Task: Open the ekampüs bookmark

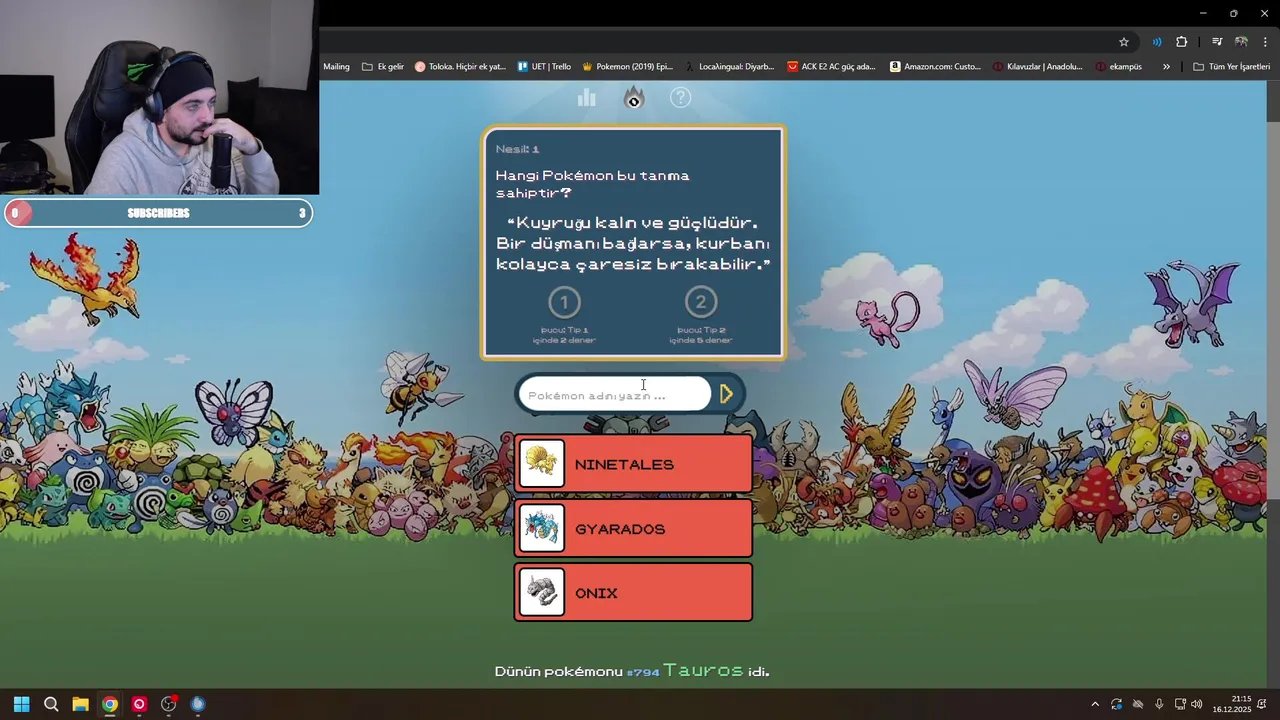Action: (1119, 67)
